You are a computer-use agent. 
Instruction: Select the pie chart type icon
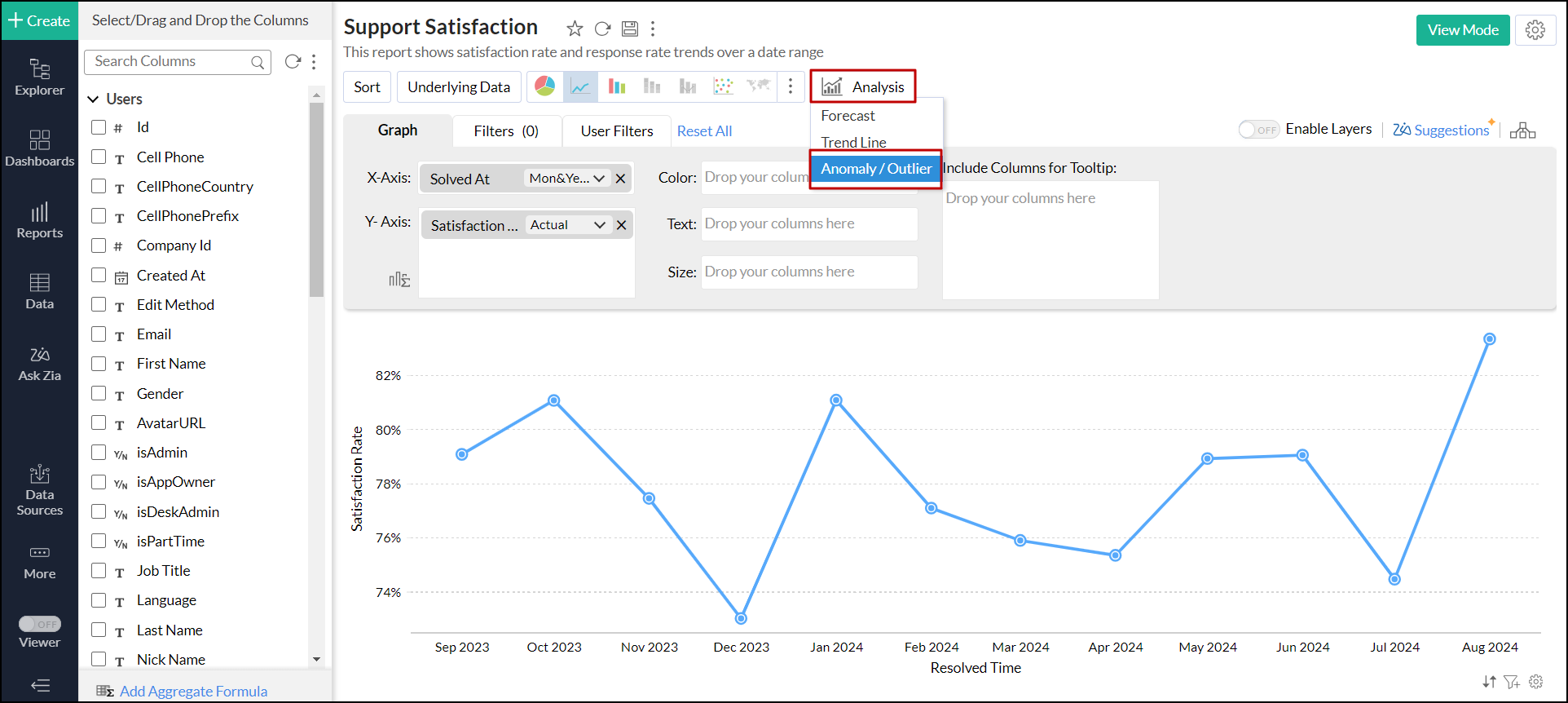pos(545,86)
